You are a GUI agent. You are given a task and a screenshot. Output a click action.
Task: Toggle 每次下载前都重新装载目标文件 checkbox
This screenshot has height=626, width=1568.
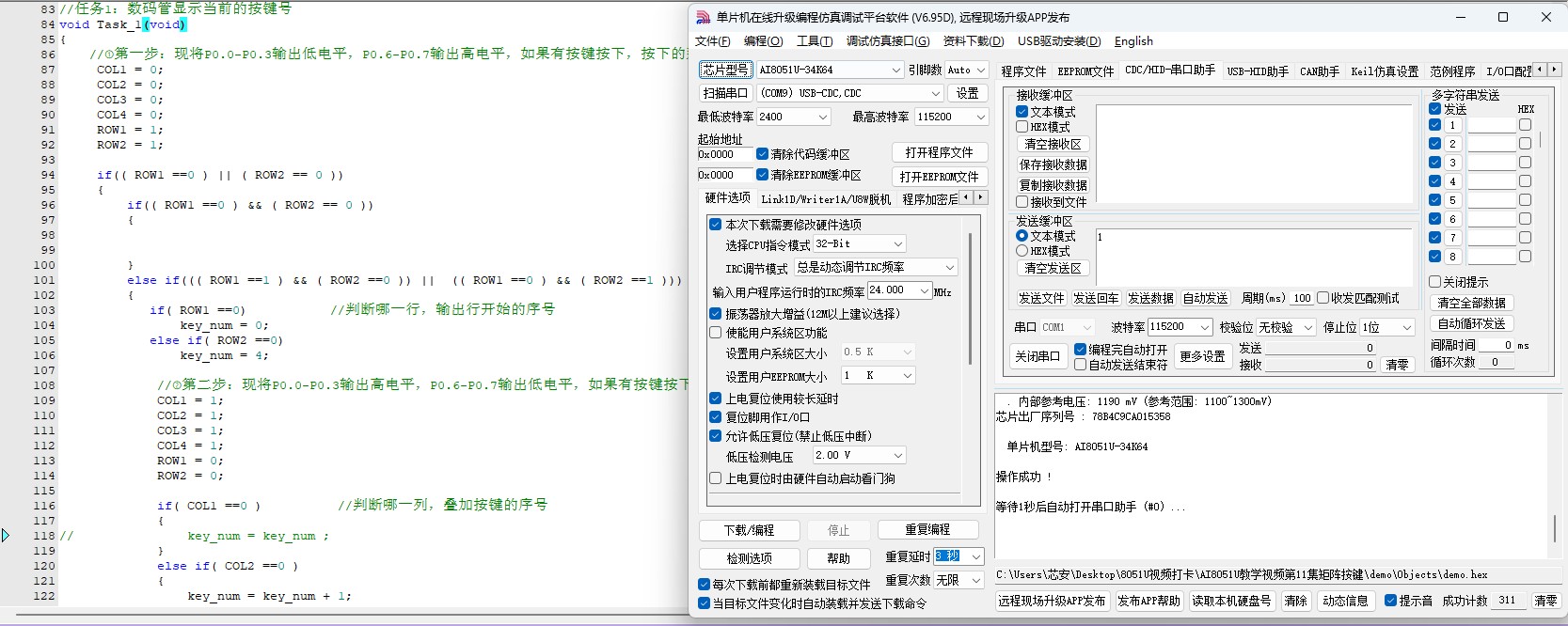705,585
